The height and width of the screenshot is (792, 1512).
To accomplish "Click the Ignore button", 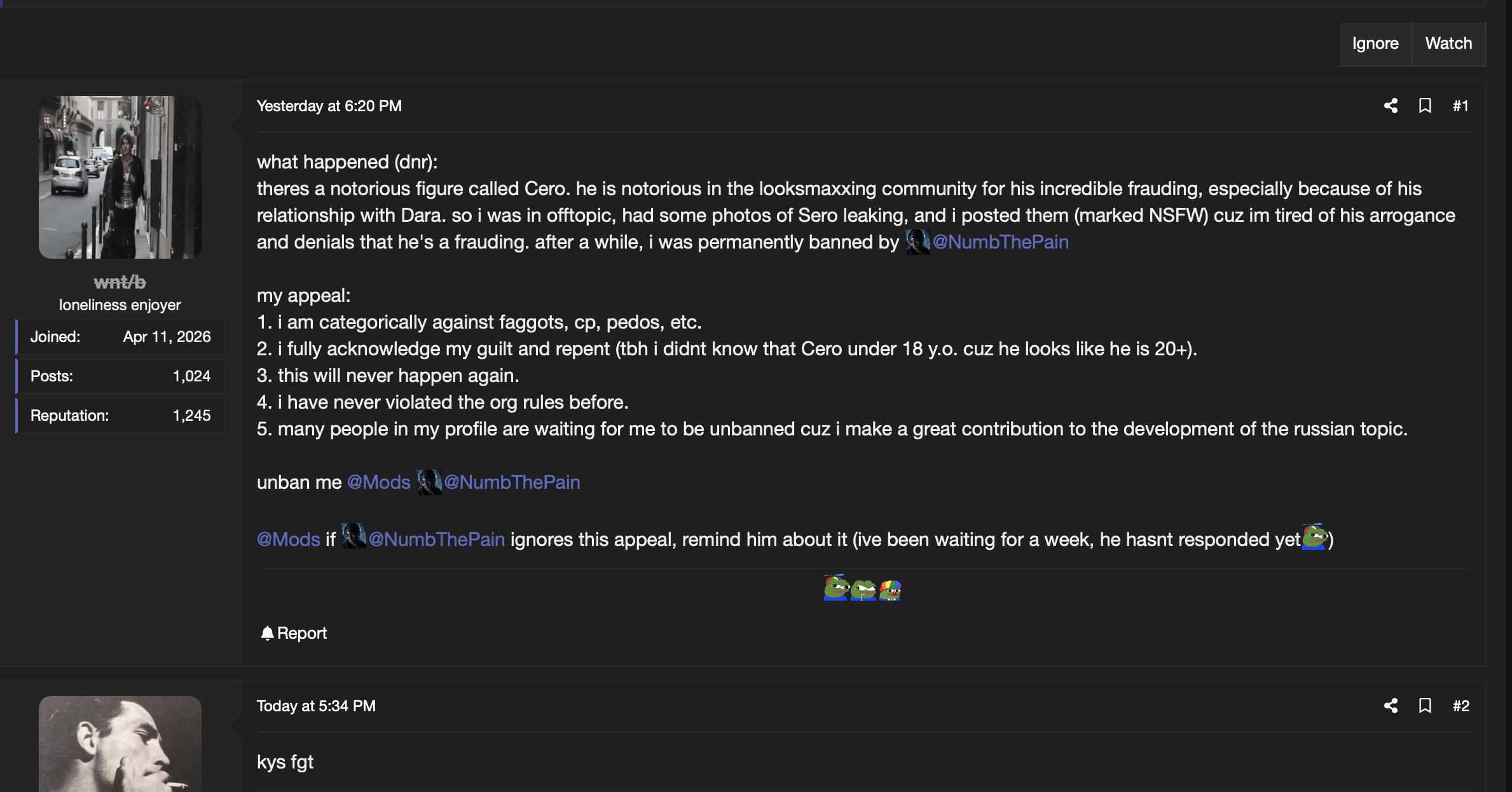I will coord(1375,43).
